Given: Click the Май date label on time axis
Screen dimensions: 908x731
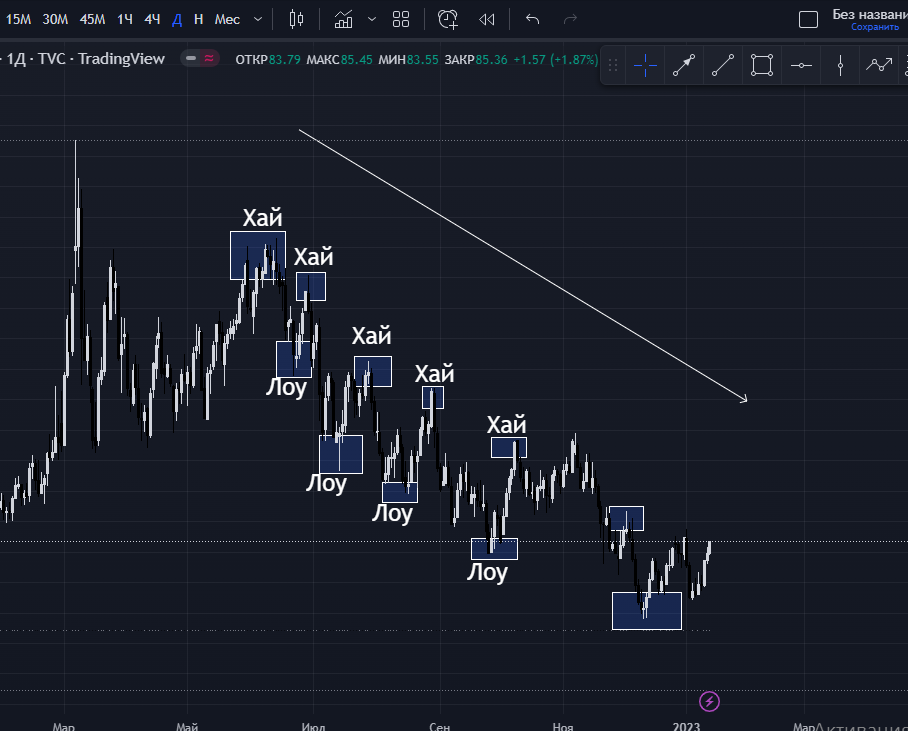Looking at the screenshot, I should pos(187,726).
